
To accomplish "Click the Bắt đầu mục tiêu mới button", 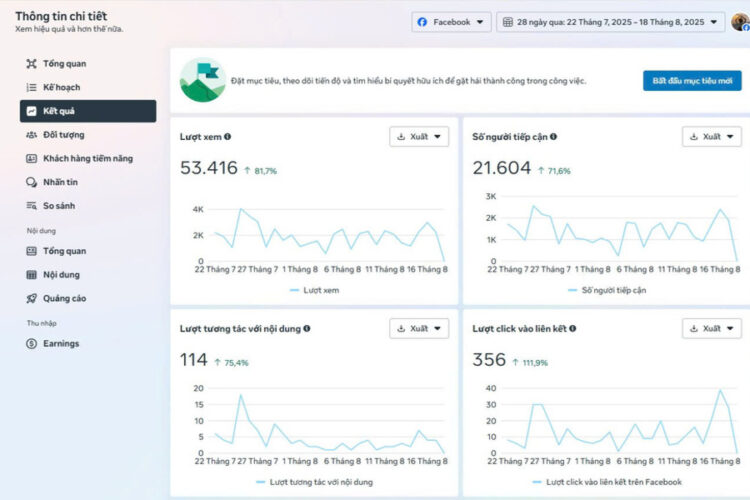I will [691, 80].
